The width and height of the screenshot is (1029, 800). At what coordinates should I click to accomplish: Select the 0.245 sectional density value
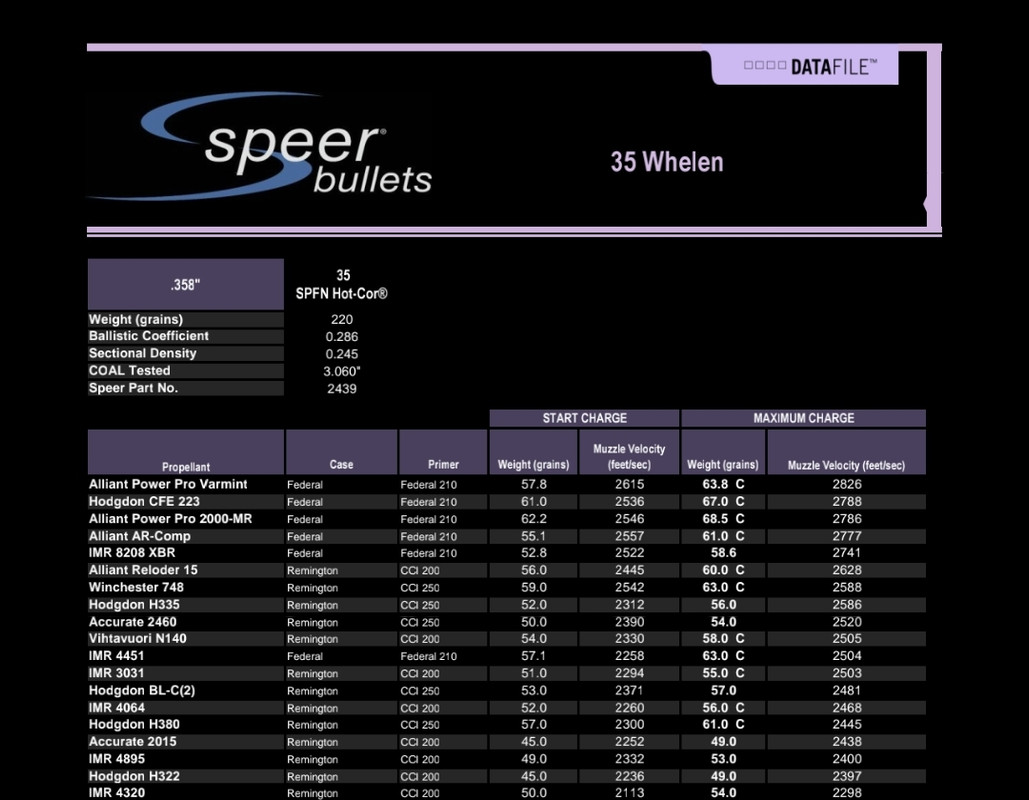(x=342, y=354)
